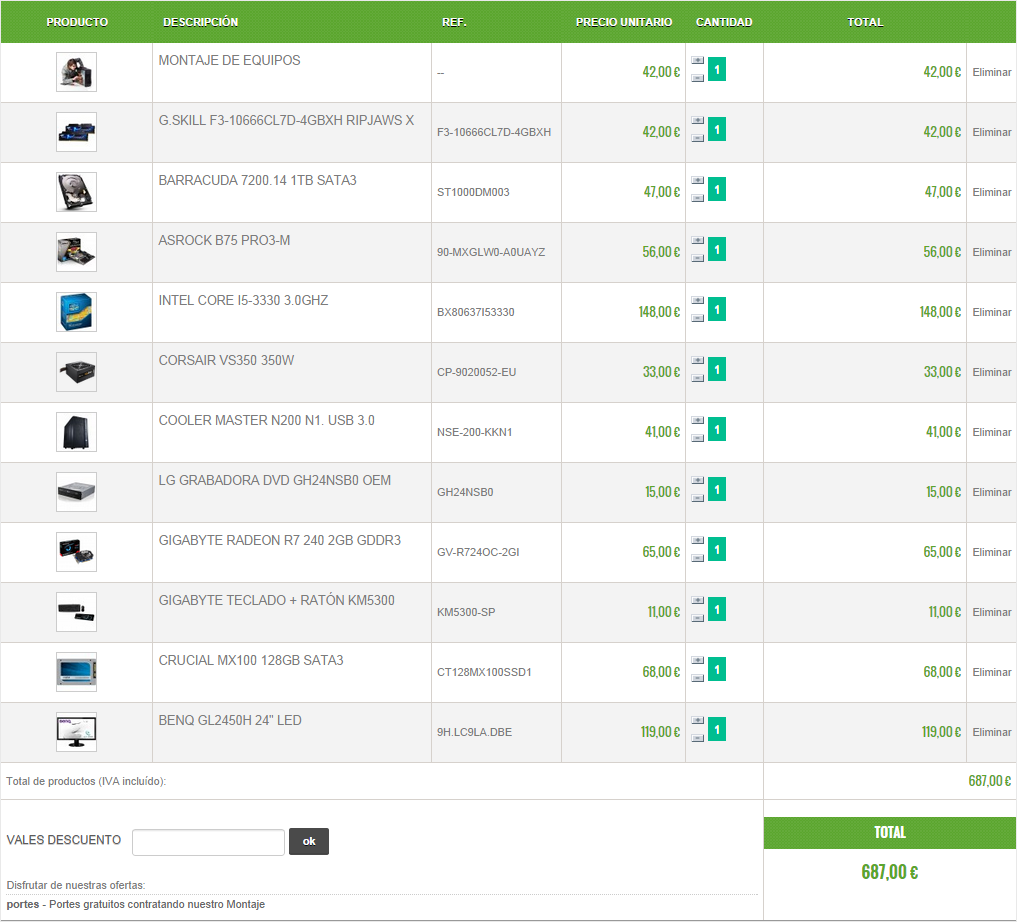Click quantity box for MONTAJE DE EQUIPOS
This screenshot has height=922, width=1018.
(x=717, y=69)
